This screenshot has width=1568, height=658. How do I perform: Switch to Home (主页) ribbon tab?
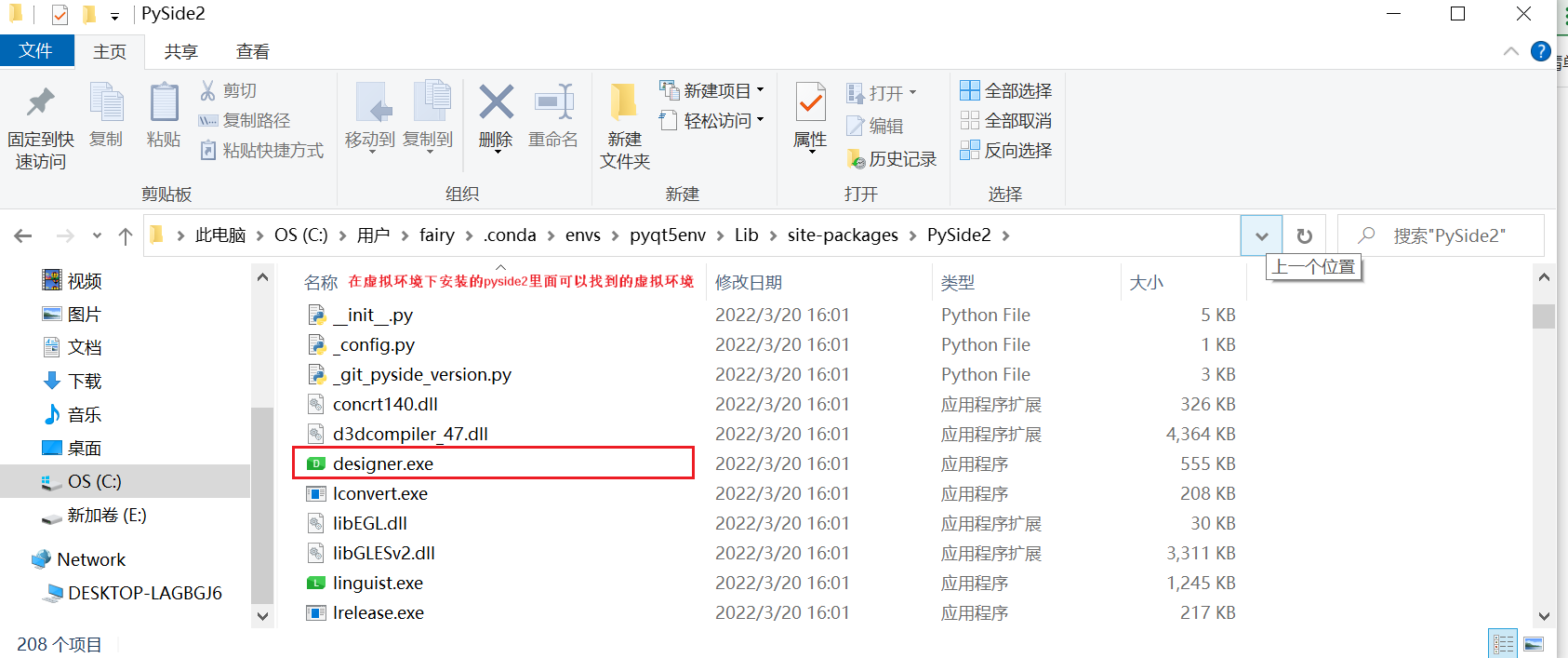pyautogui.click(x=110, y=52)
